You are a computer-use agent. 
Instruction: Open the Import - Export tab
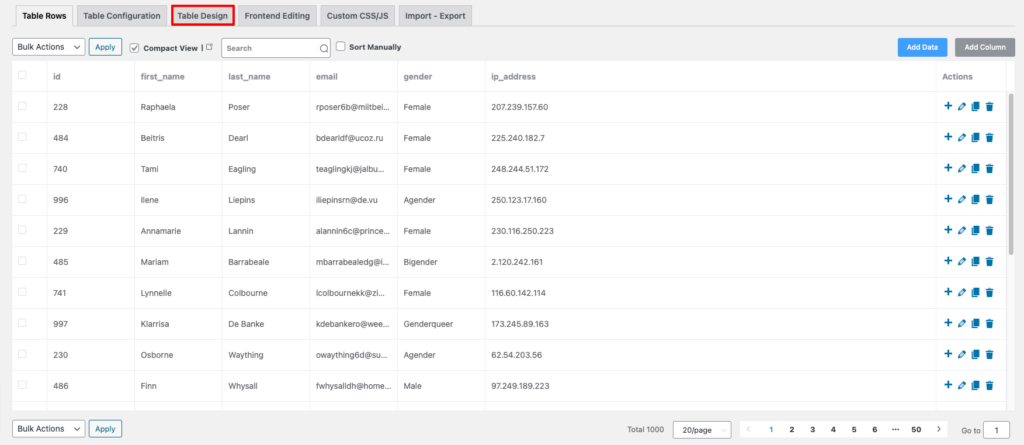click(435, 16)
